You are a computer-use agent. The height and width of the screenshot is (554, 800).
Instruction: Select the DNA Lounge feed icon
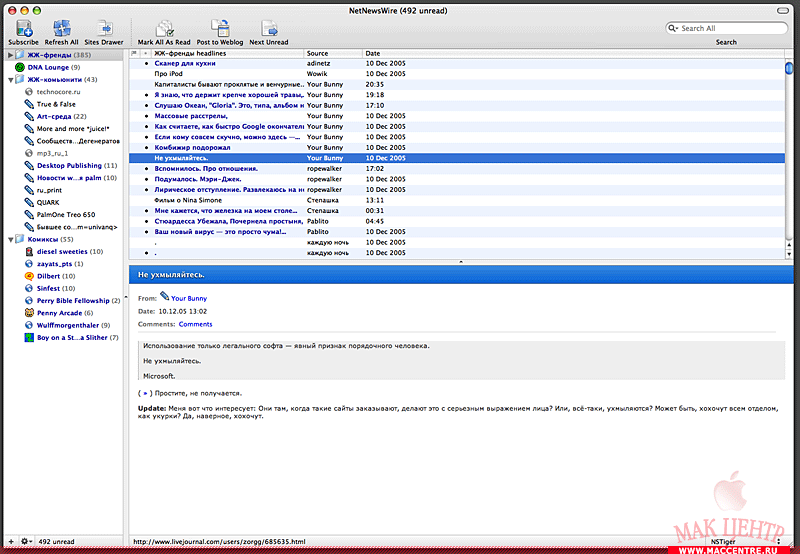[x=20, y=67]
